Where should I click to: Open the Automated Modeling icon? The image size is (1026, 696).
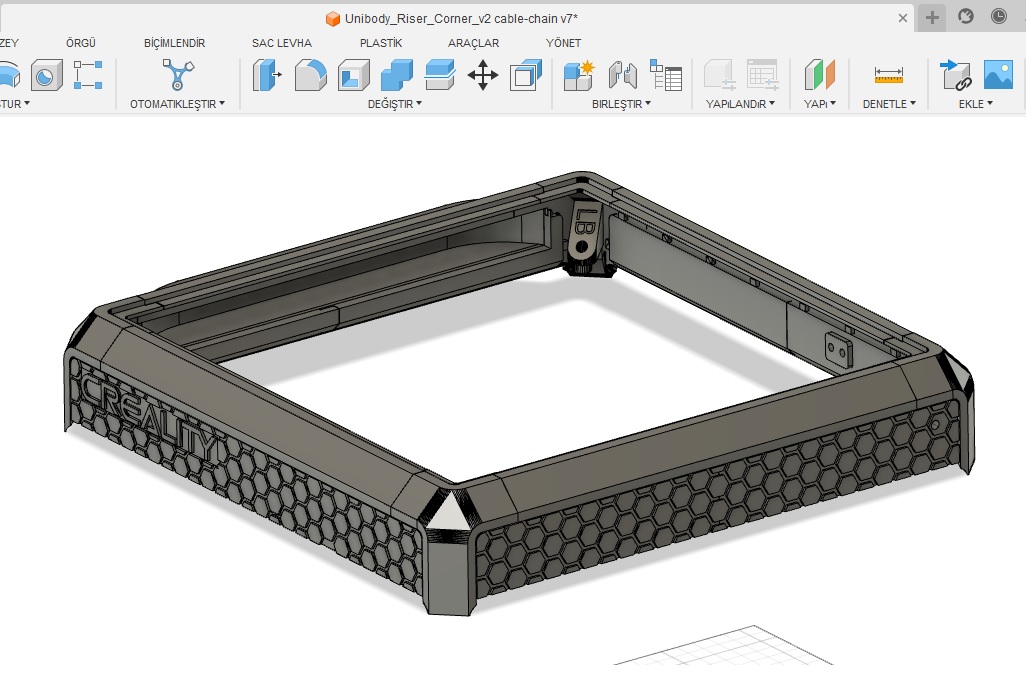[x=178, y=75]
